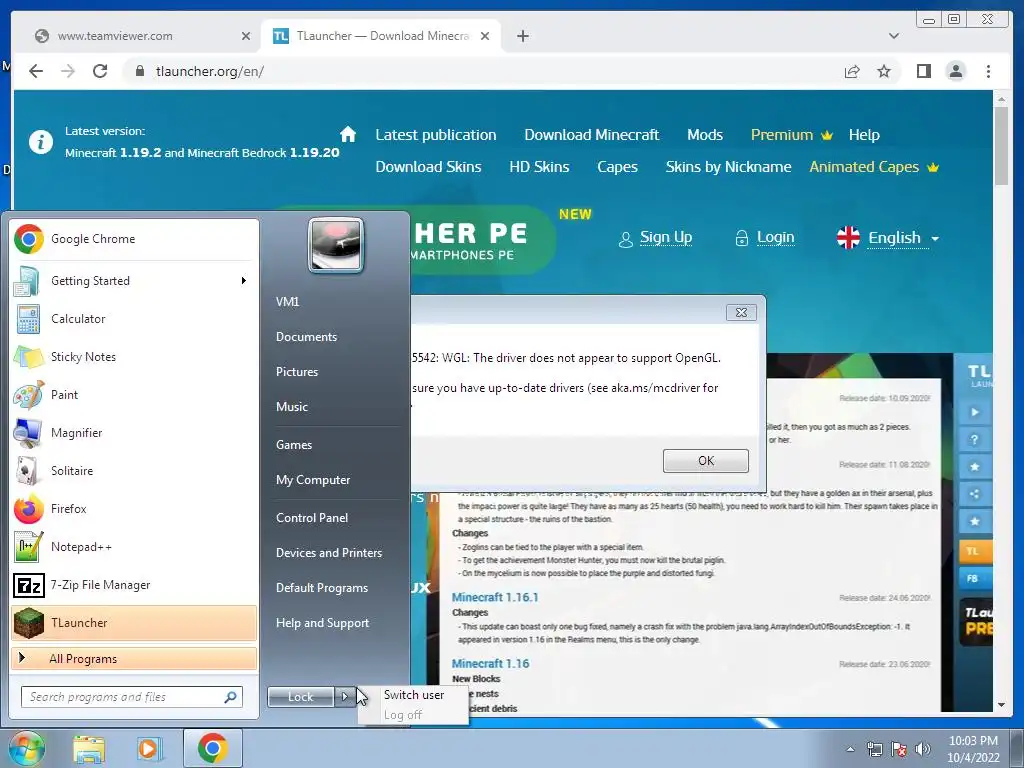Click the Lock button
The width and height of the screenshot is (1024, 768).
[300, 697]
